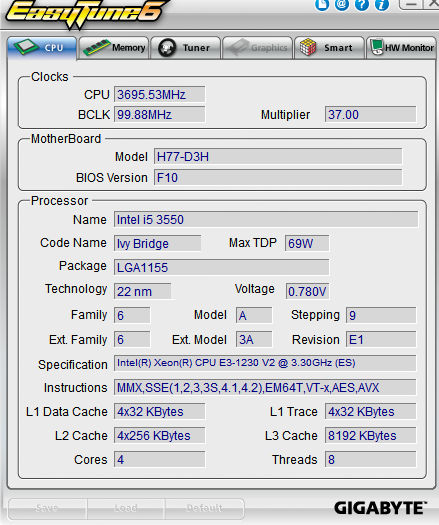Click motherboard model H77-D3H field
This screenshot has height=525, width=439.
tap(278, 157)
